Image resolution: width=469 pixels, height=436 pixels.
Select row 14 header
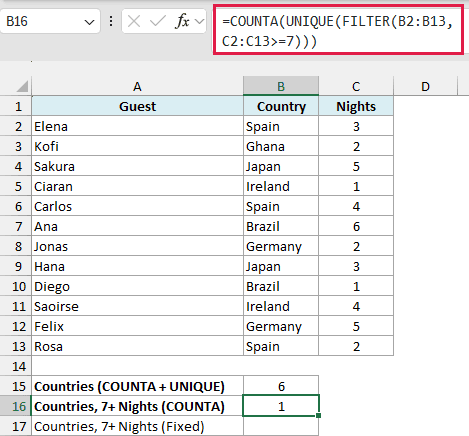(x=16, y=366)
